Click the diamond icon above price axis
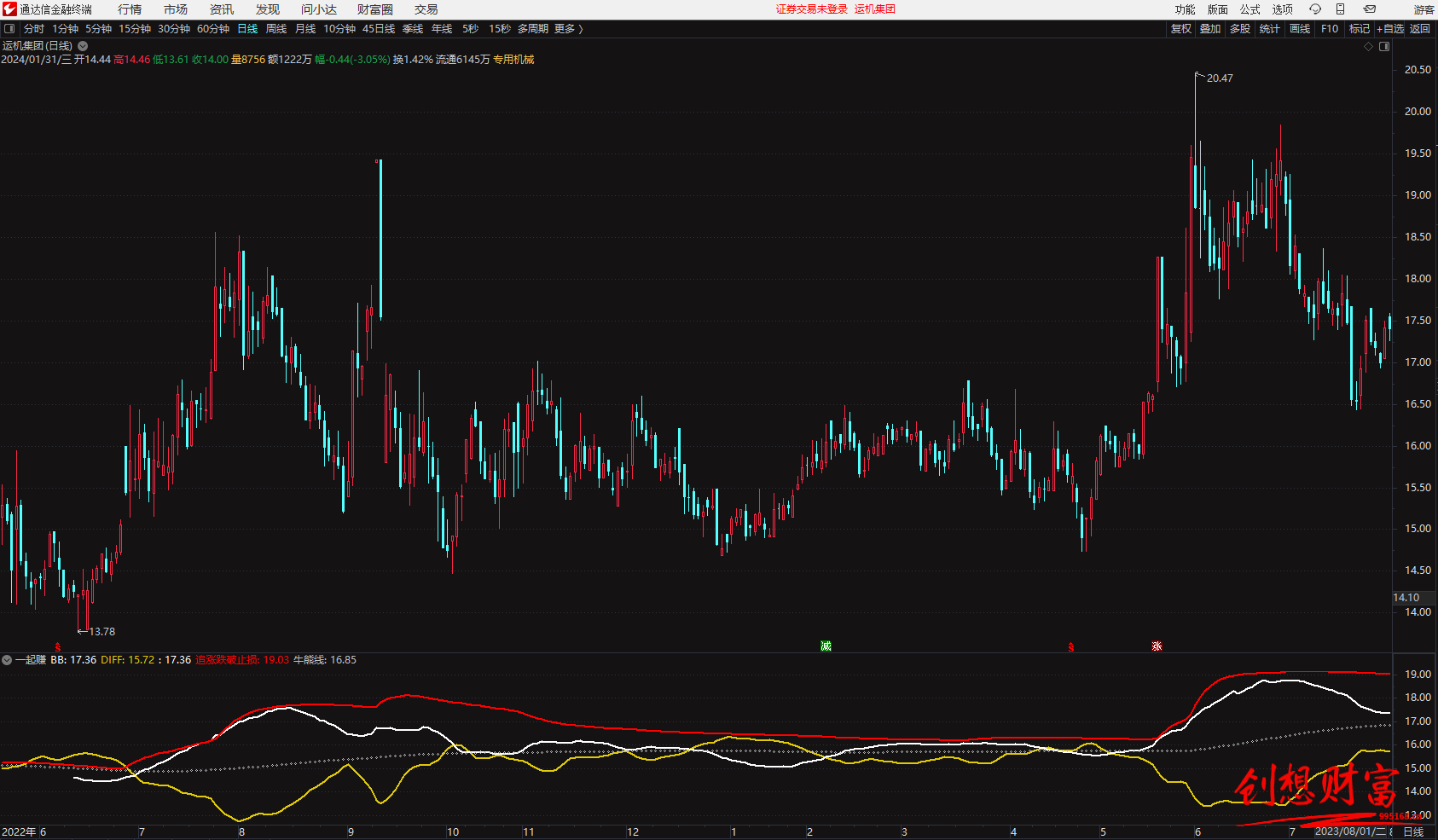 [x=1369, y=47]
